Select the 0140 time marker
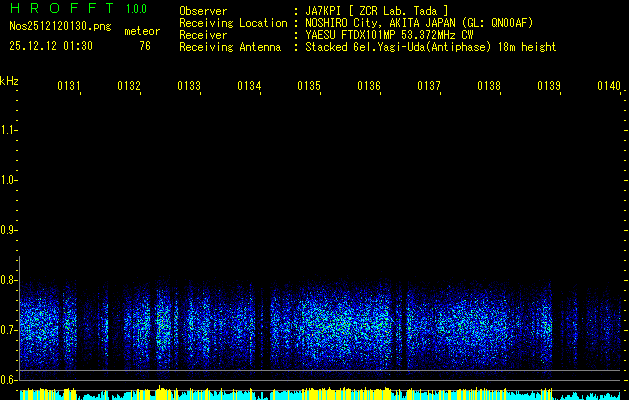The width and height of the screenshot is (629, 400). (608, 87)
